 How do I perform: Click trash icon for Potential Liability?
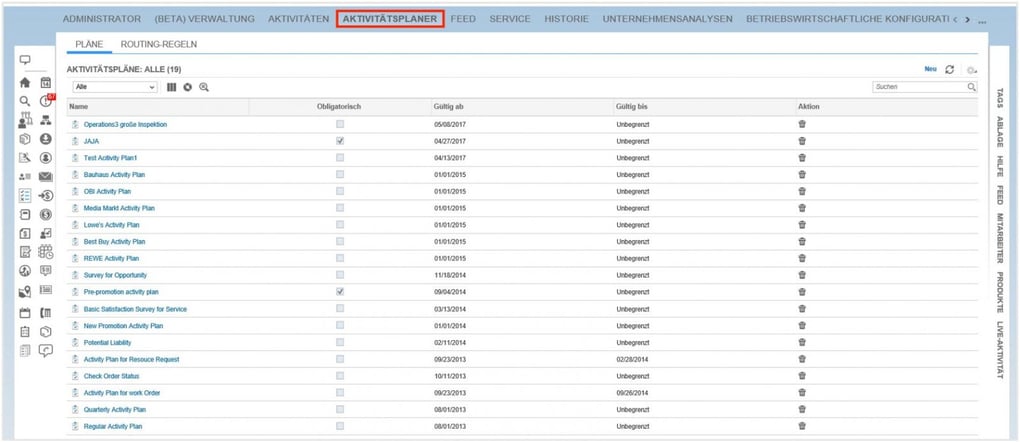[802, 342]
